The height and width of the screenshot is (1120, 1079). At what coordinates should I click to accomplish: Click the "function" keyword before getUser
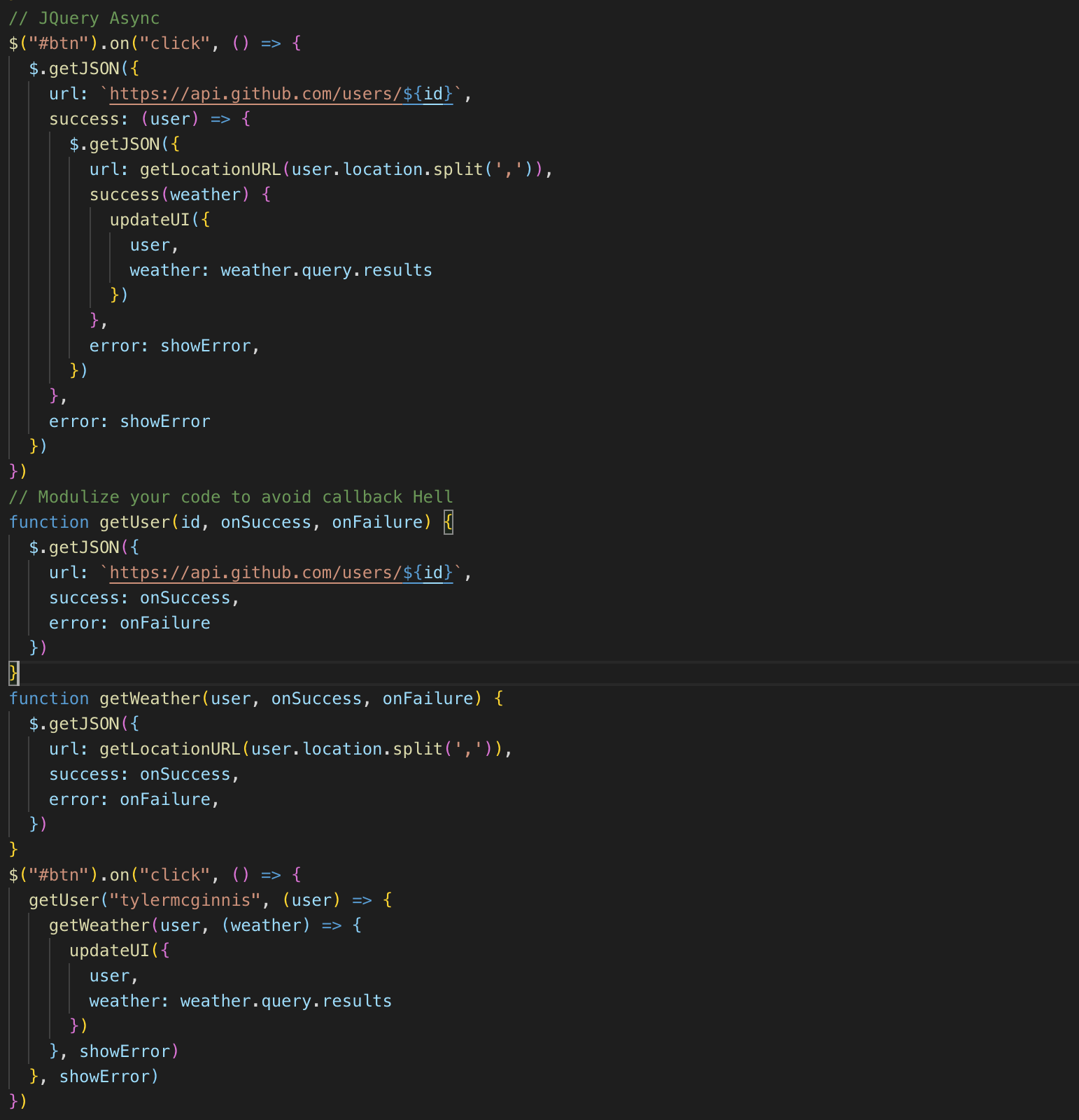49,522
